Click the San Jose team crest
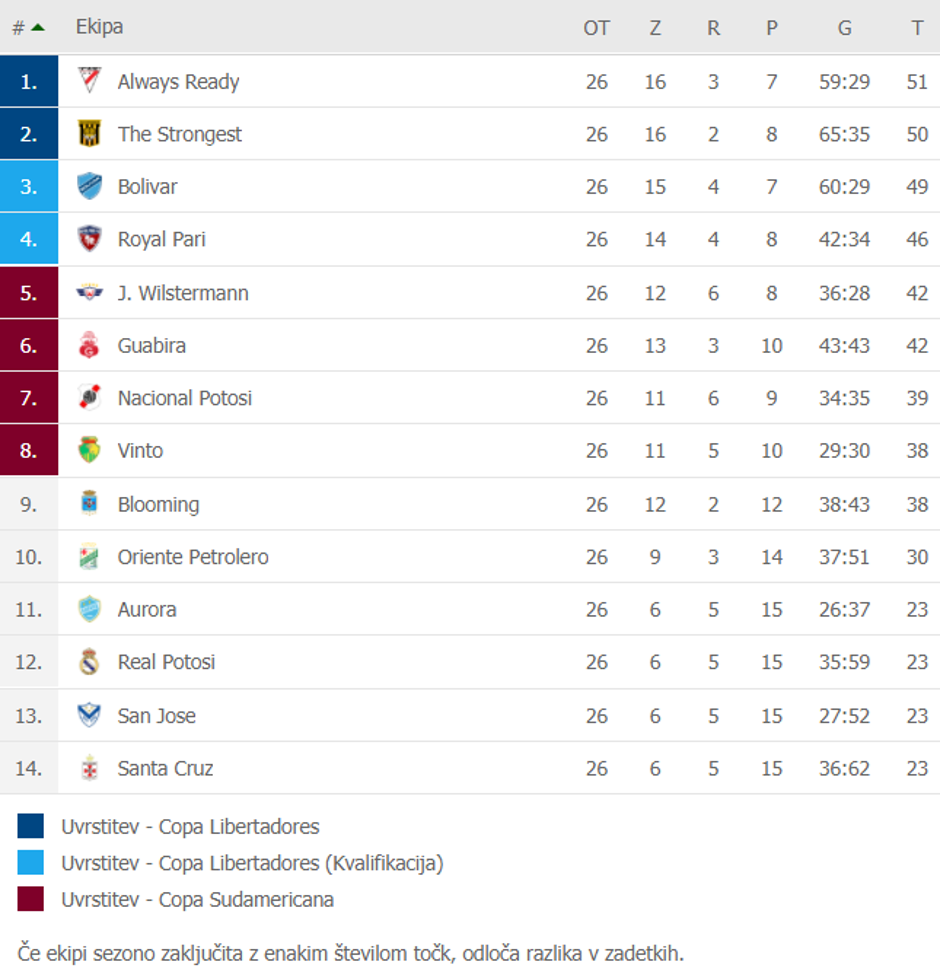Image resolution: width=940 pixels, height=968 pixels. (88, 715)
